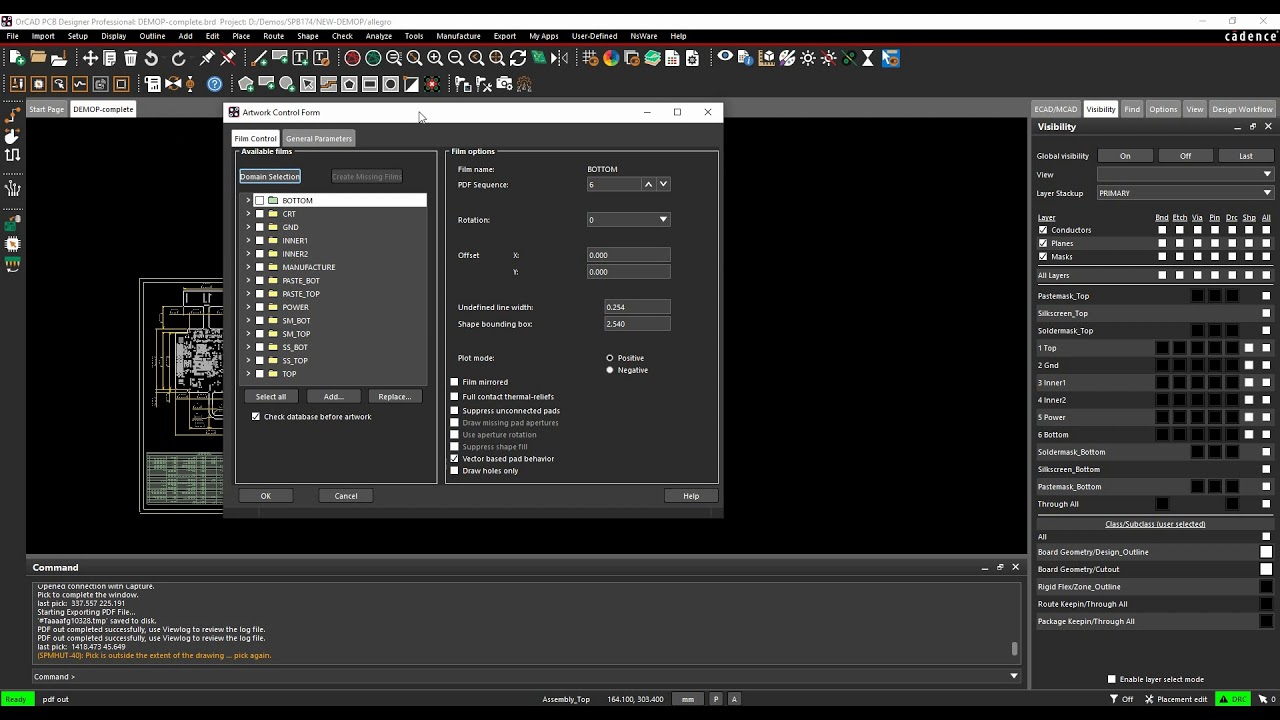Viewport: 1280px width, 720px height.
Task: Open the Rotation dropdown
Action: (x=662, y=220)
